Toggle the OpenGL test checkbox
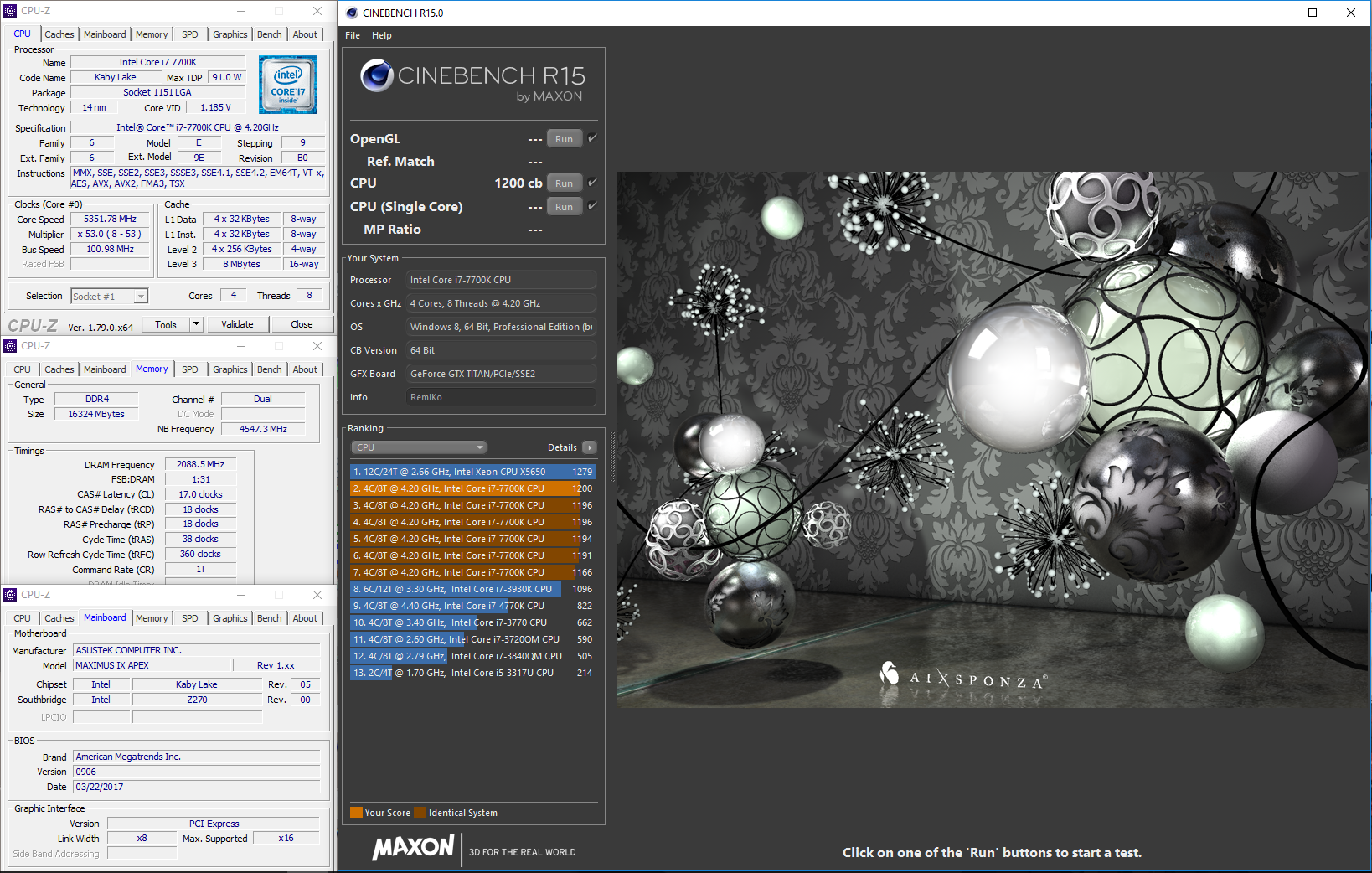This screenshot has height=873, width=1372. tap(592, 138)
